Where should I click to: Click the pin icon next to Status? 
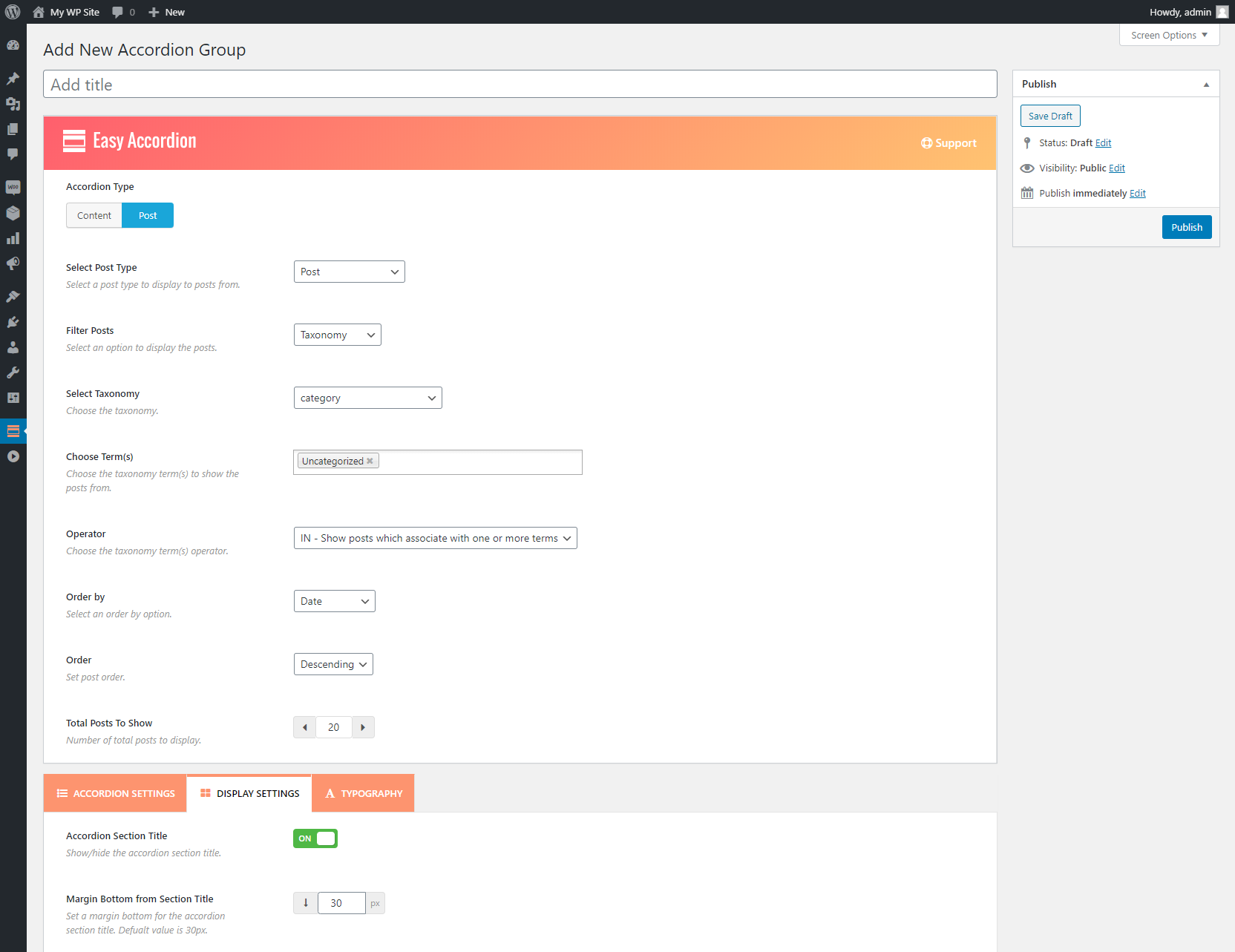click(1027, 142)
